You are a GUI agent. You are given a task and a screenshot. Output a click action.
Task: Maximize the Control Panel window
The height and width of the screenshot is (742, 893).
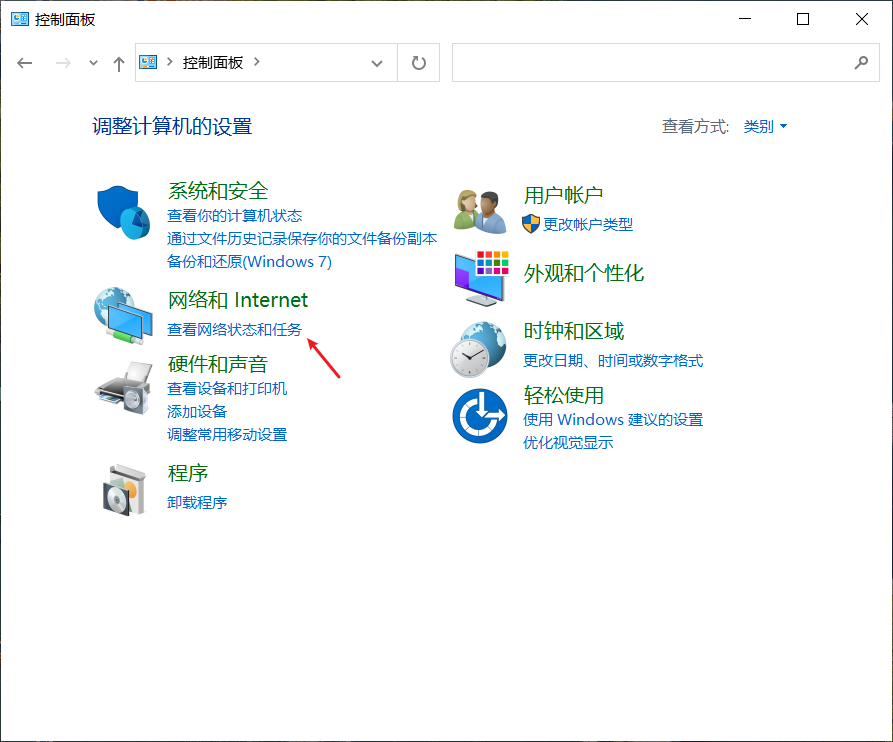802,19
